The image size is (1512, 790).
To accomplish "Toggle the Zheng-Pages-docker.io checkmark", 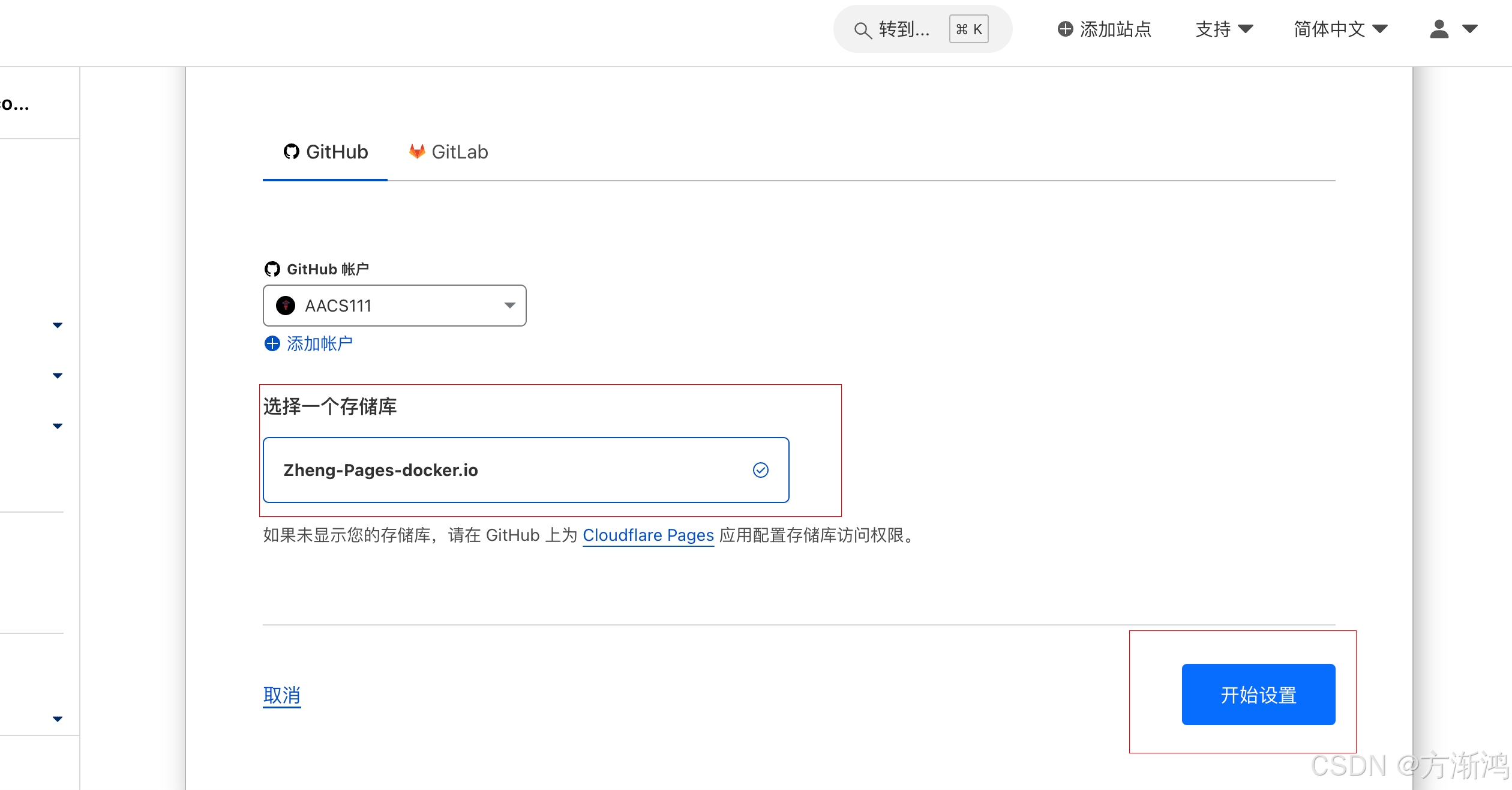I will (760, 470).
